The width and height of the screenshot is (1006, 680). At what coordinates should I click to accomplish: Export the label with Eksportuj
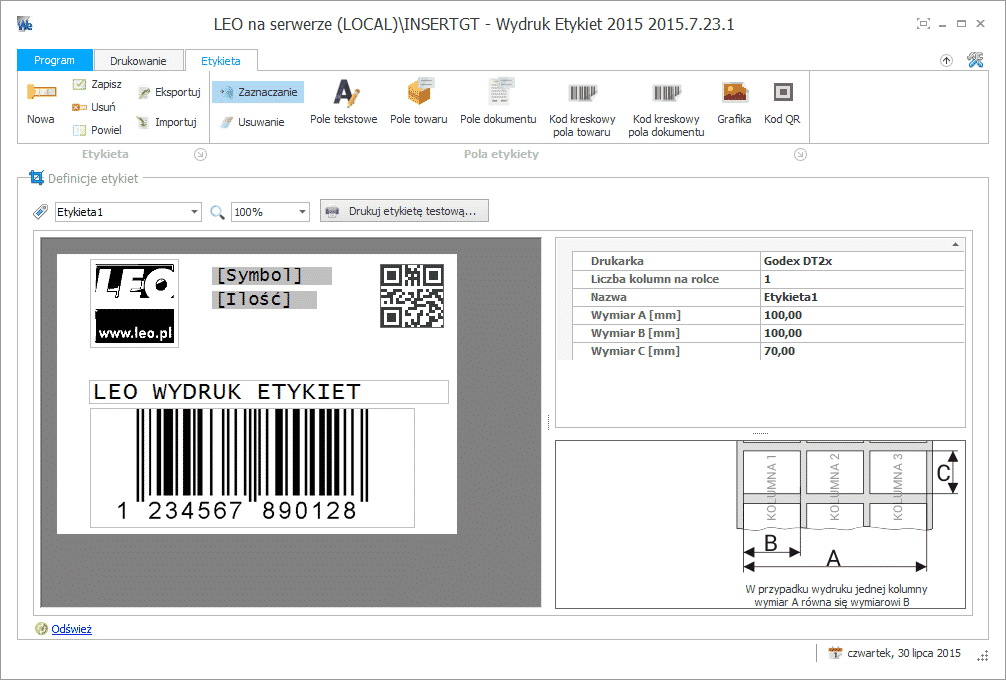(169, 92)
